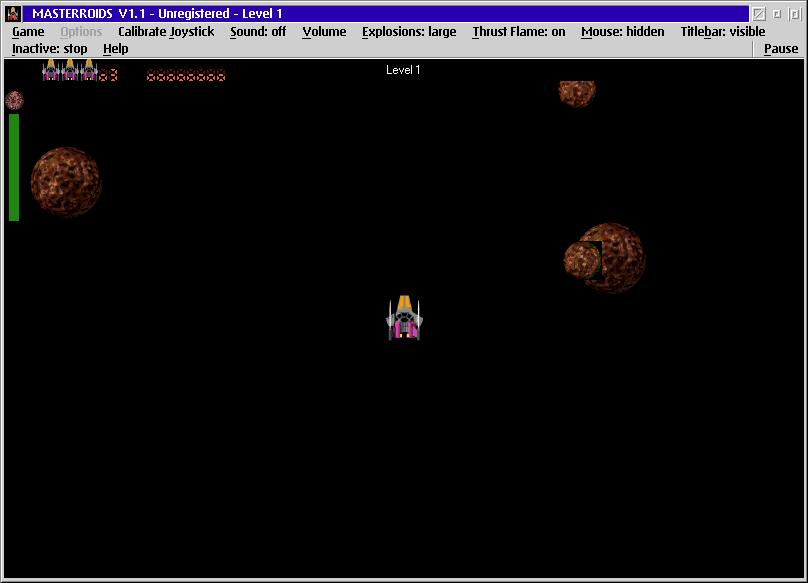808x583 pixels.
Task: Click the green shield energy bar
Action: click(14, 168)
